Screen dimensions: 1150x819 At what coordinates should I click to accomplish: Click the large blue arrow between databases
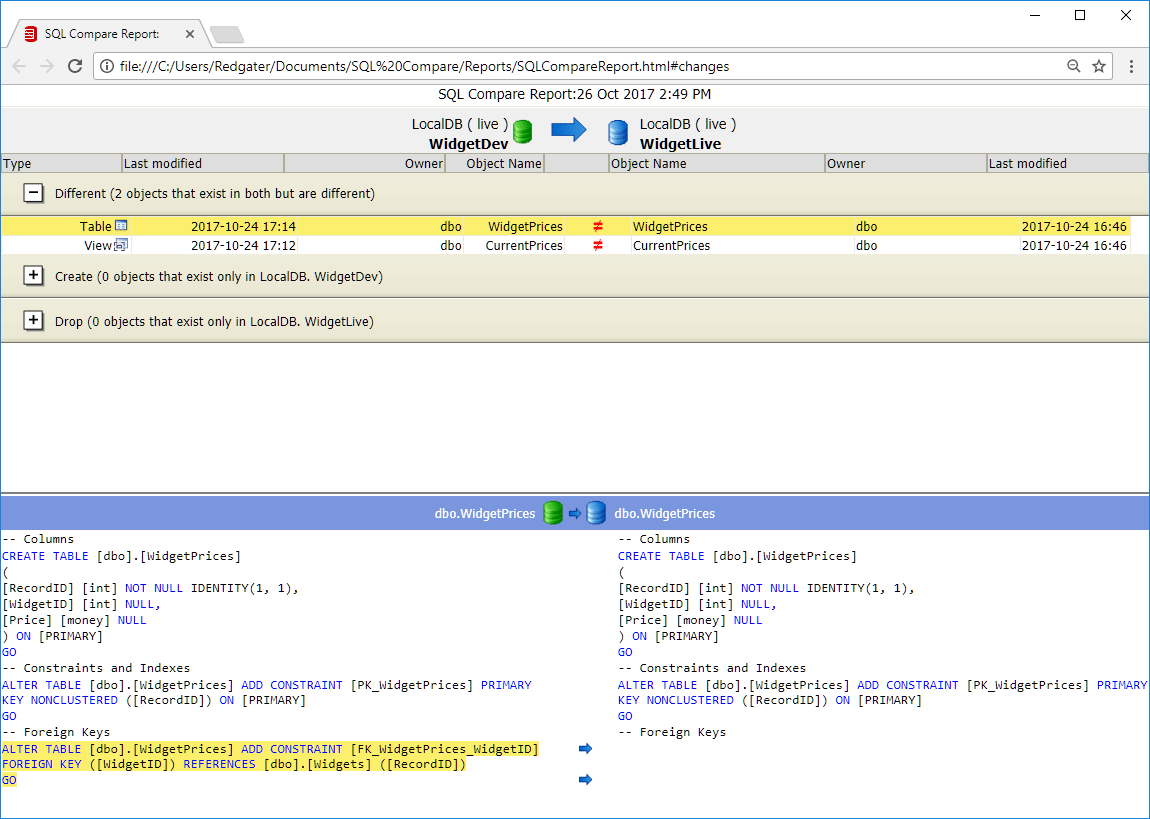pos(569,130)
